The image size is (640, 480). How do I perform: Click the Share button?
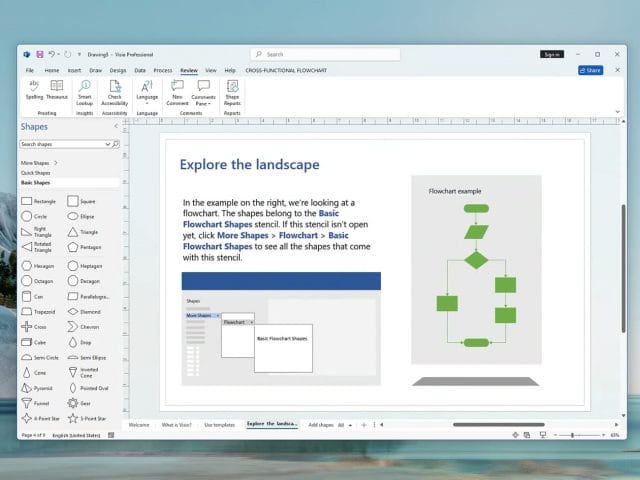591,71
